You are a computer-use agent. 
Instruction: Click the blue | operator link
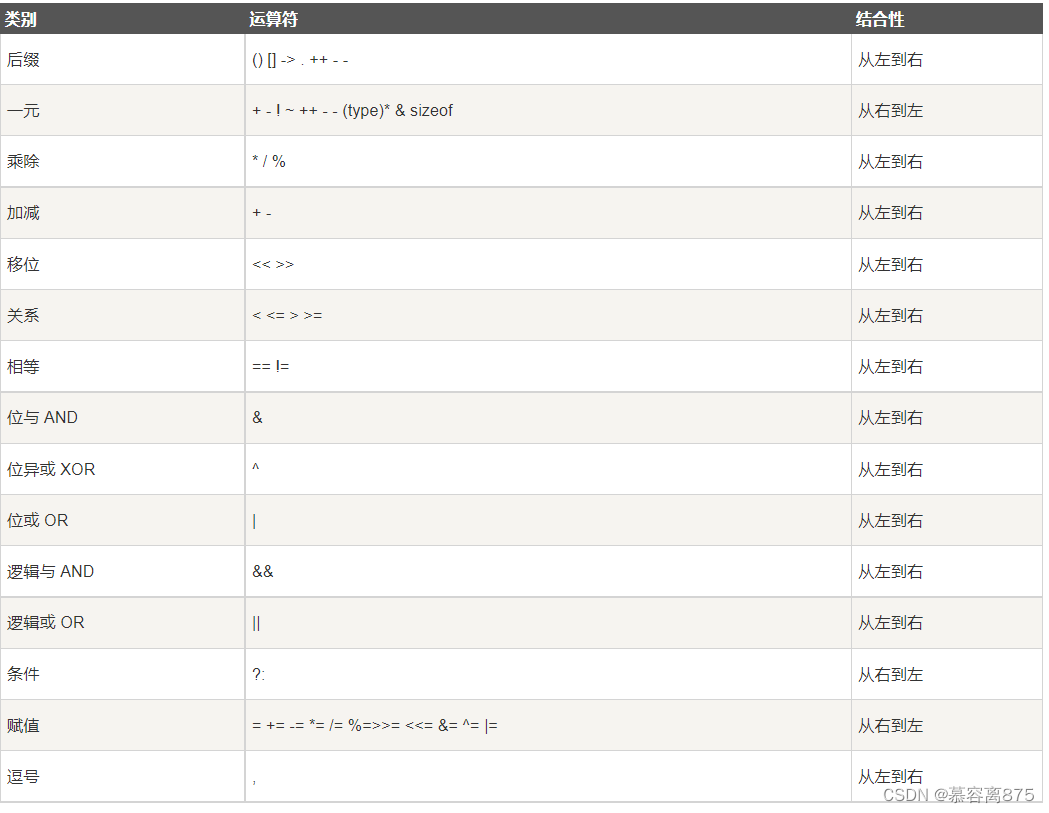(254, 521)
